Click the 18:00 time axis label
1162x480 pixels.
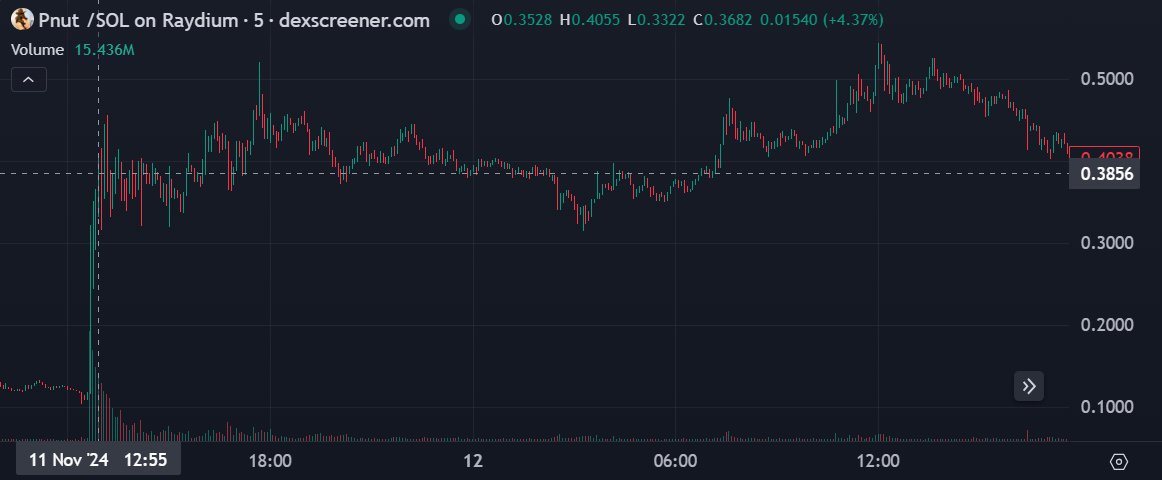(x=270, y=461)
